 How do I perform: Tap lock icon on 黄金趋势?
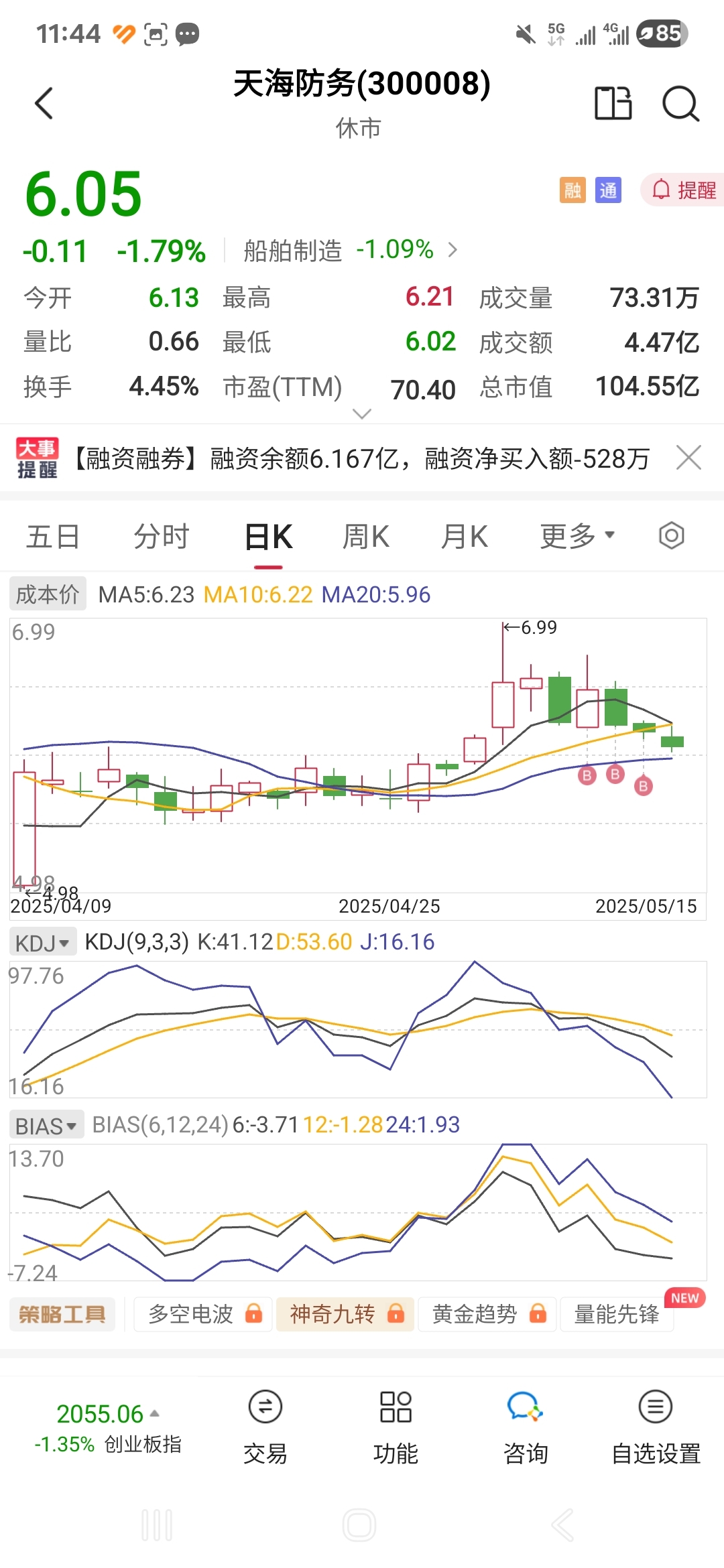[538, 1313]
